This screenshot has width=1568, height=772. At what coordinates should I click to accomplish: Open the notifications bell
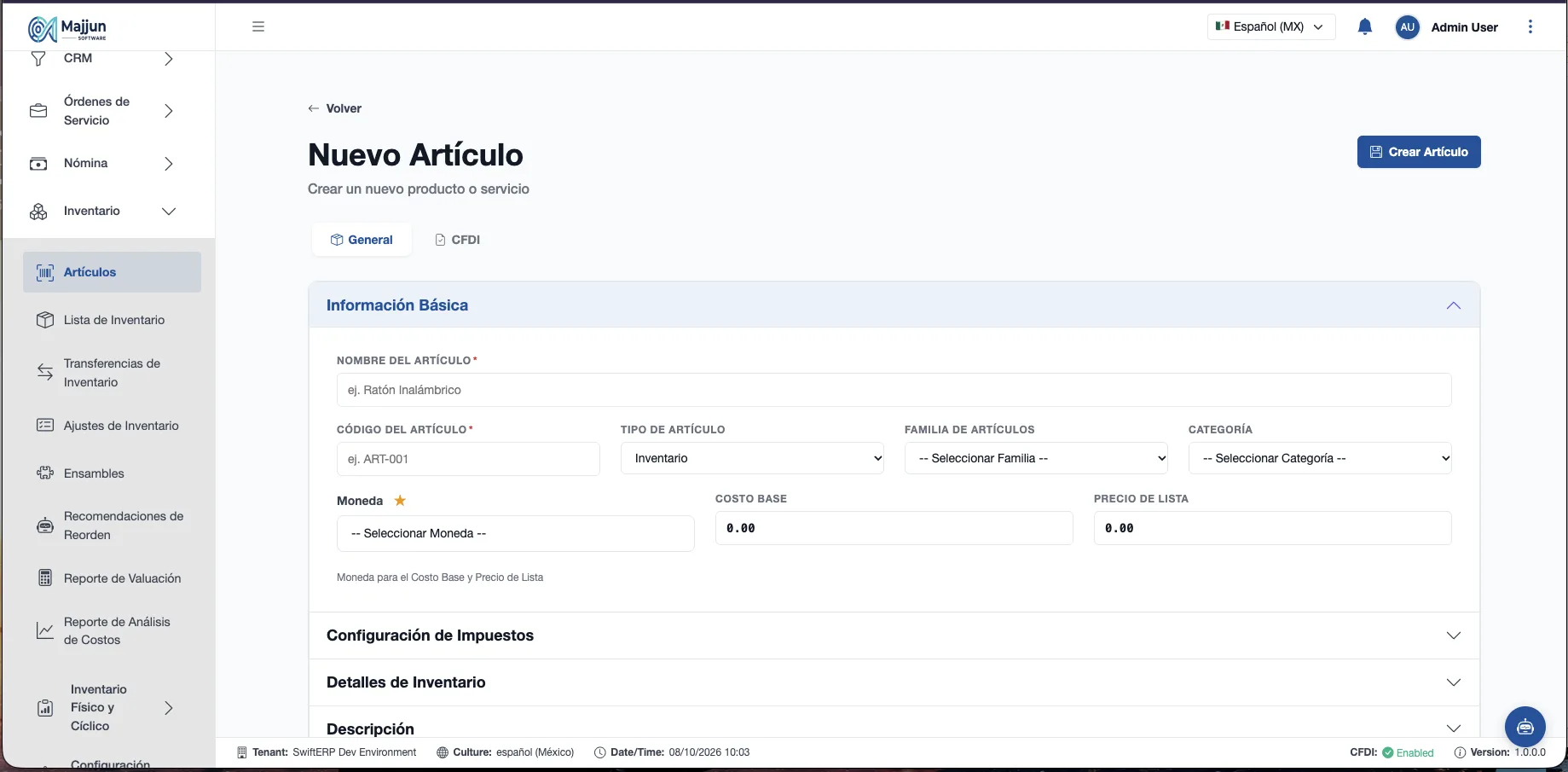pos(1364,26)
